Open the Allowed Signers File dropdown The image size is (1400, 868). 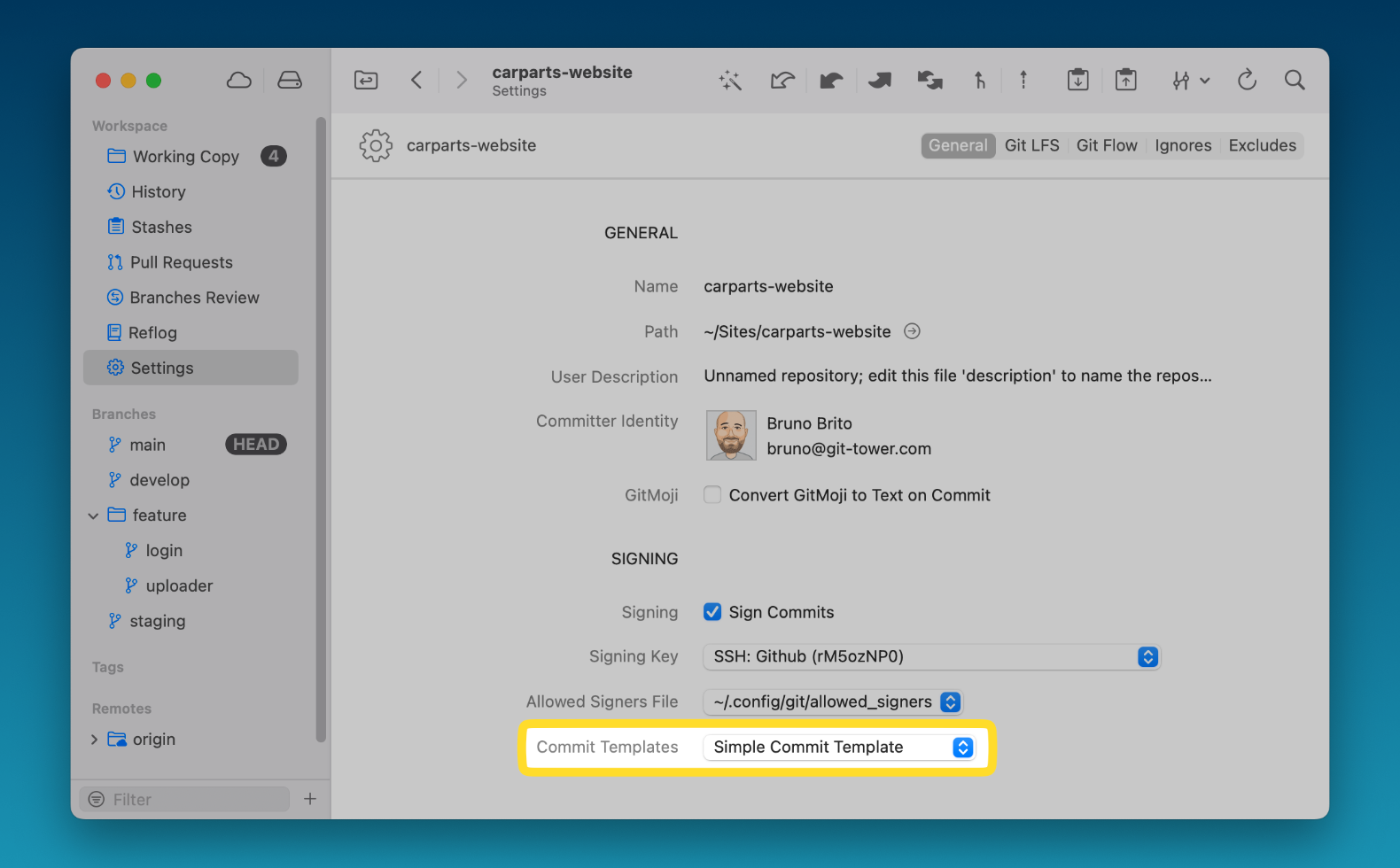[x=832, y=702]
